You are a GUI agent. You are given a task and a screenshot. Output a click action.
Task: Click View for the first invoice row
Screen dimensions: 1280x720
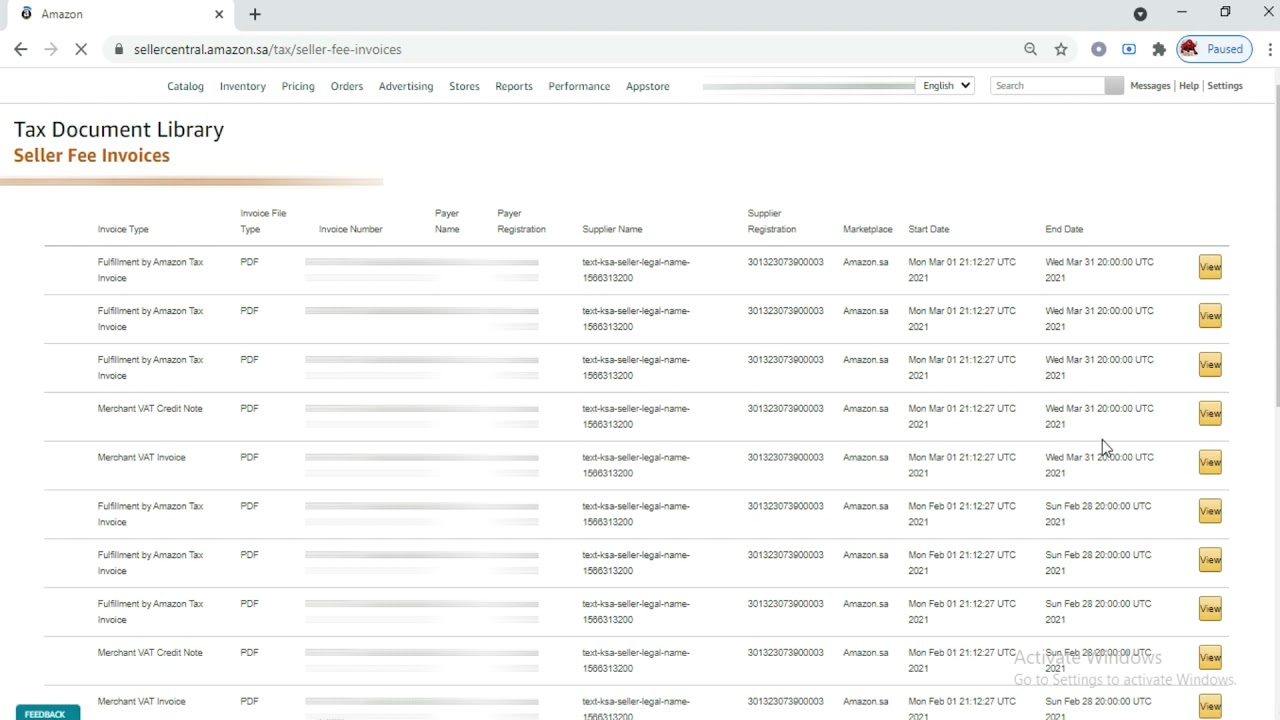click(1210, 267)
